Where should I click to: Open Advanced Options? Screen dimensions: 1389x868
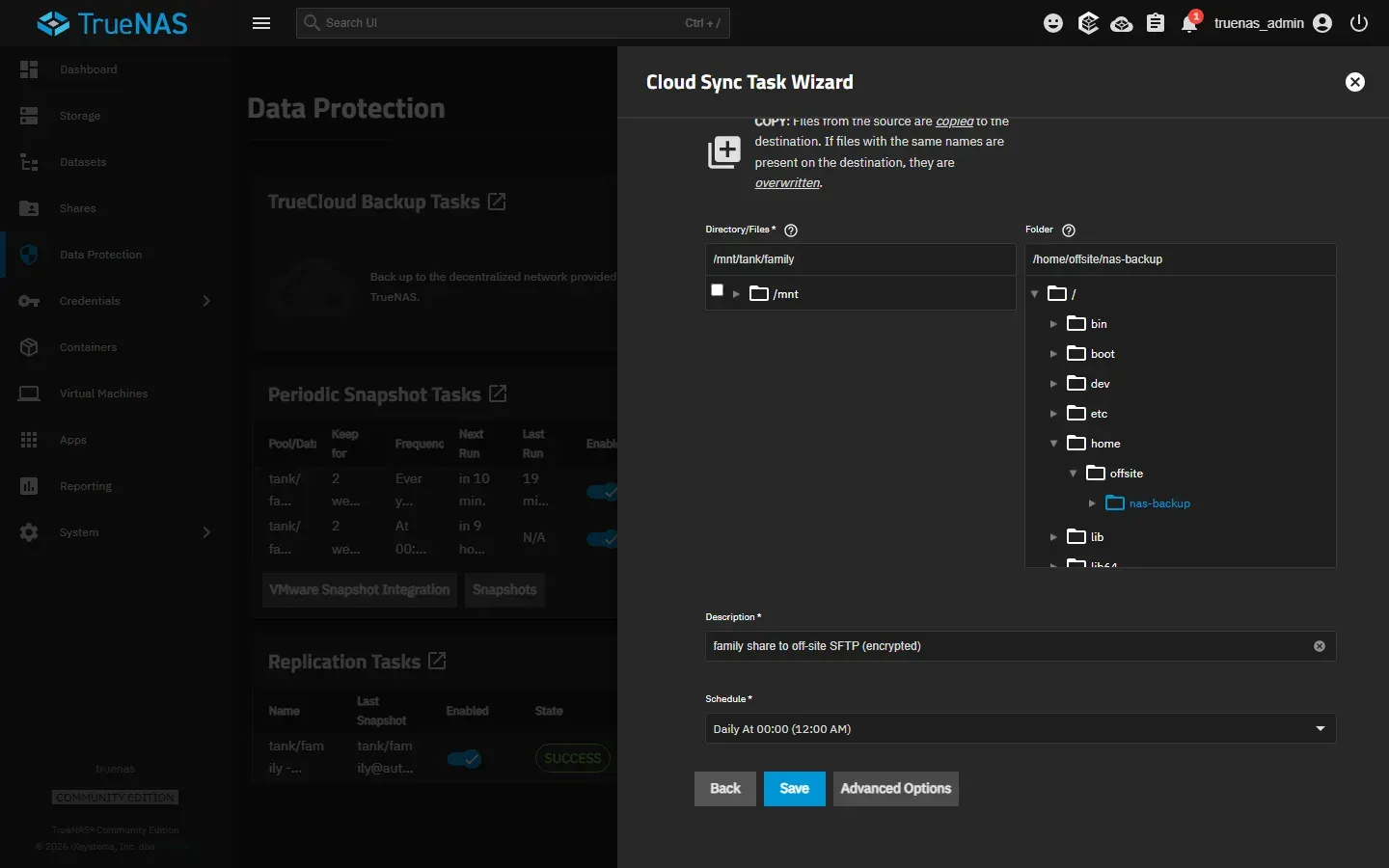click(896, 789)
